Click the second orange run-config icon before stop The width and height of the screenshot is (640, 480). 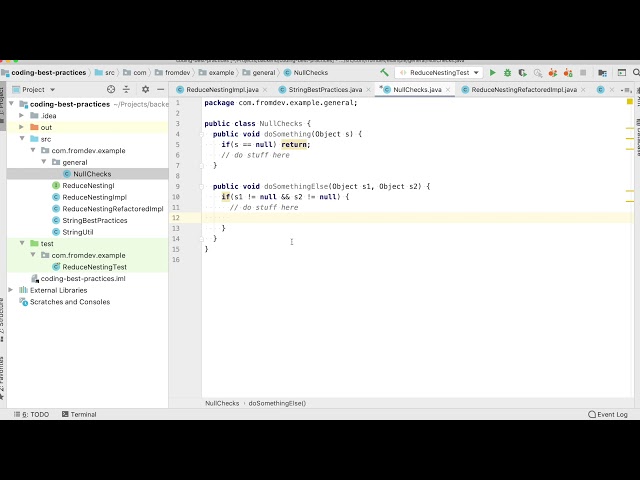point(568,73)
